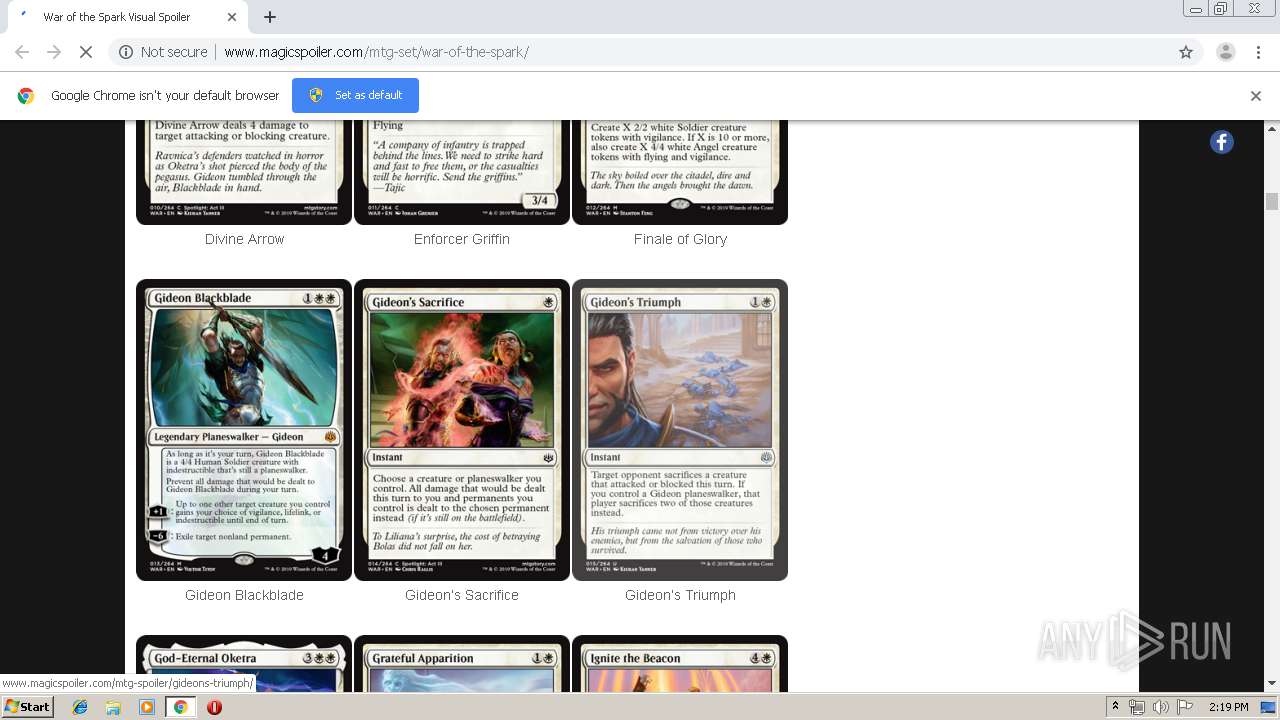
Task: Open the Grateful Apparition card image
Action: (462, 664)
